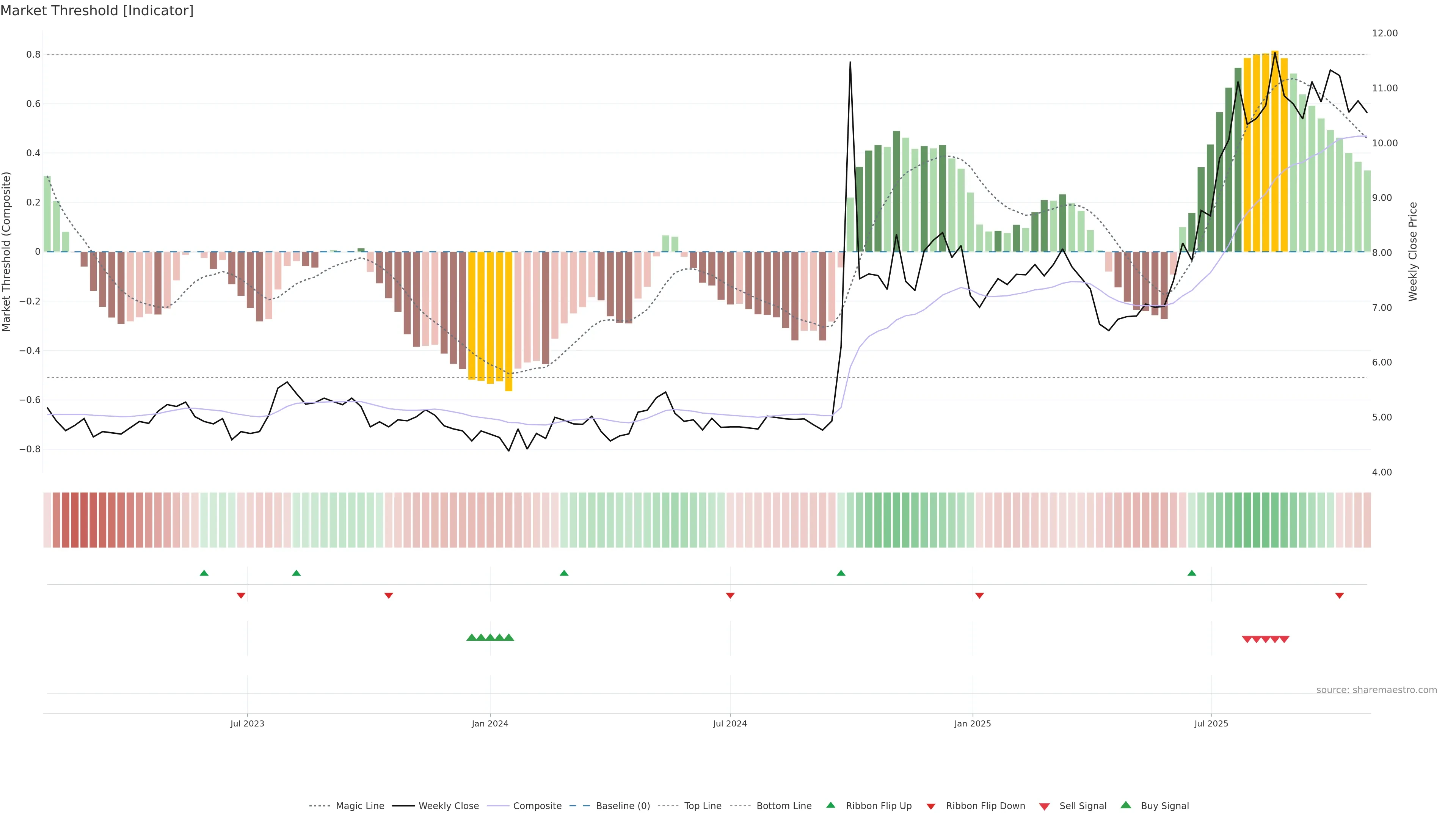This screenshot has height=819, width=1456.
Task: Toggle the Top Line legend item
Action: (x=703, y=805)
